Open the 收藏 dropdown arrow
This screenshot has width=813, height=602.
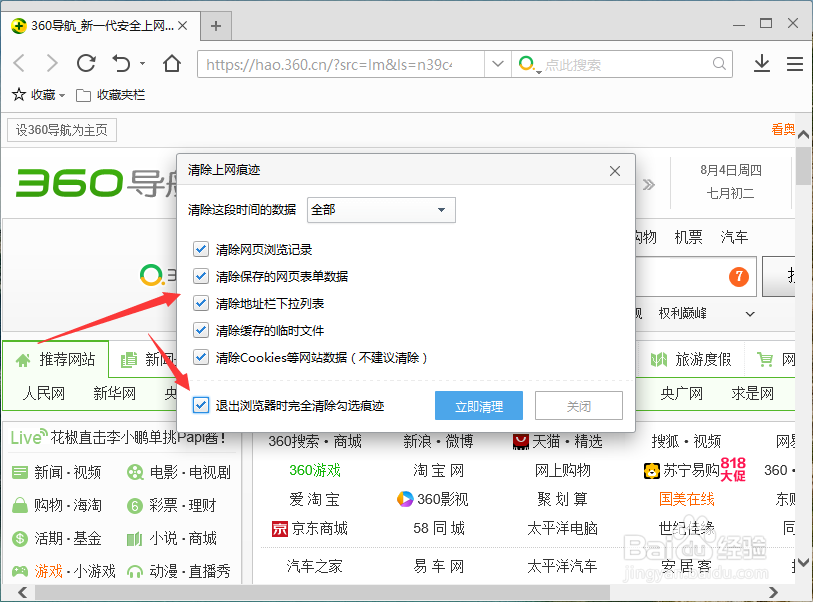[x=62, y=95]
